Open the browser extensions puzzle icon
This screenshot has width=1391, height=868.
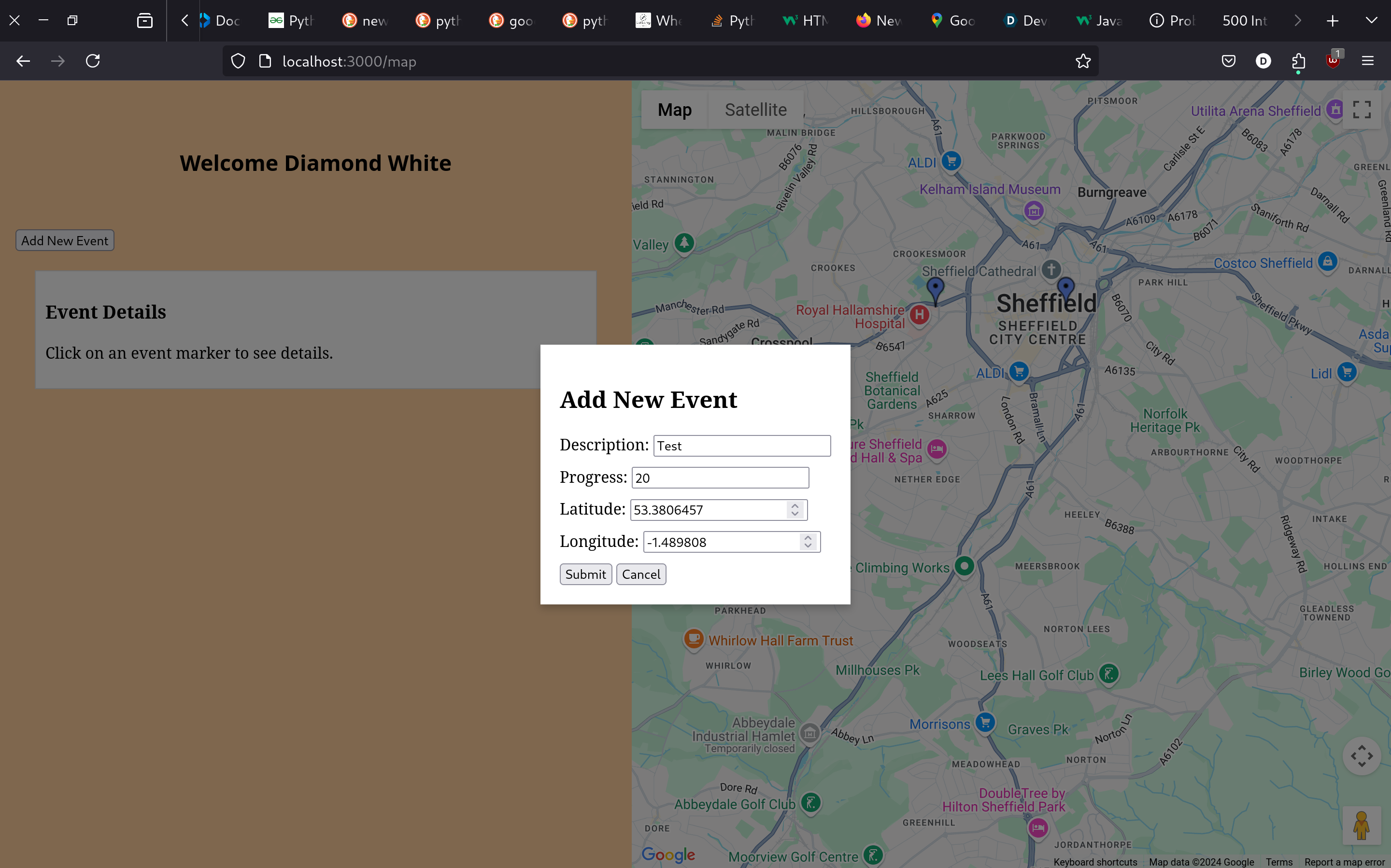[1298, 61]
